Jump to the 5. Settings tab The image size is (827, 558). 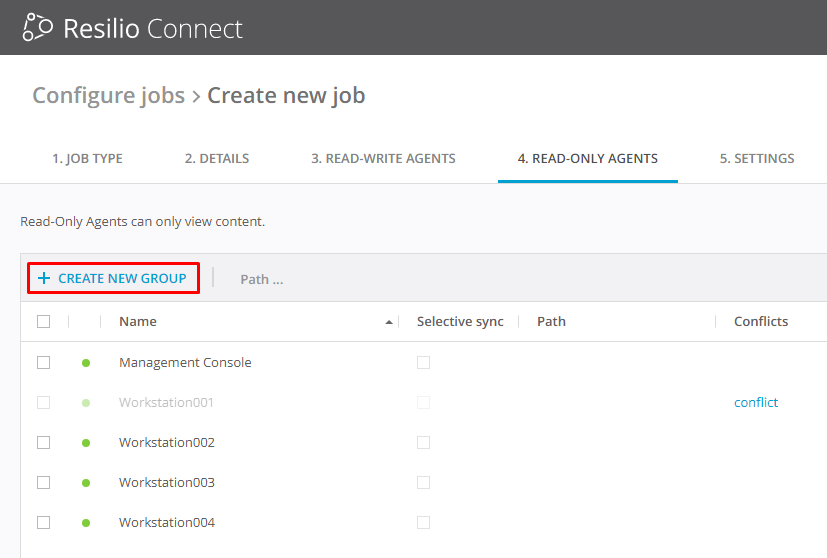[x=756, y=158]
